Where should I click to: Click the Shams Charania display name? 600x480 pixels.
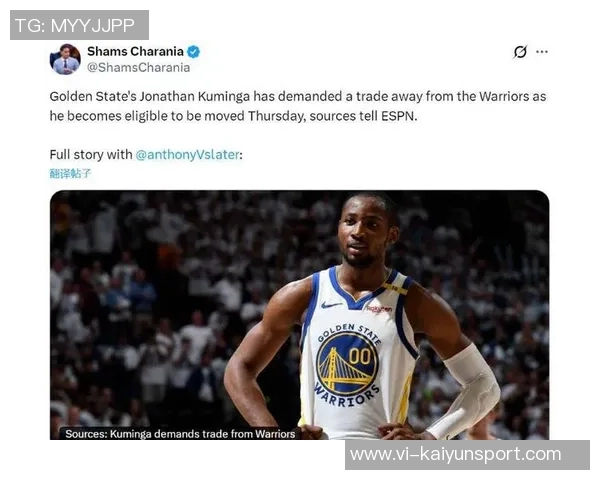pyautogui.click(x=135, y=51)
